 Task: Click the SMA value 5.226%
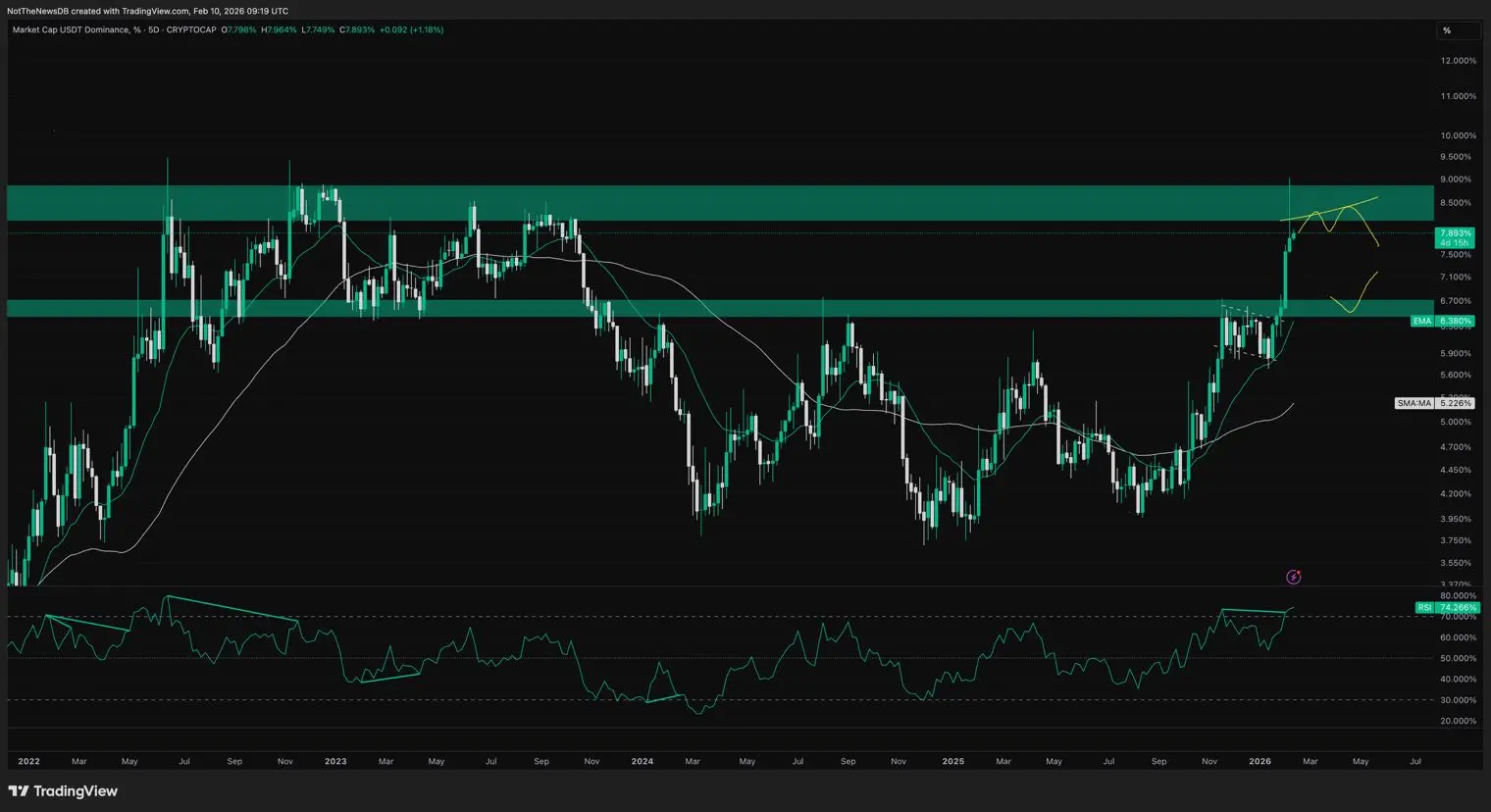[1454, 403]
